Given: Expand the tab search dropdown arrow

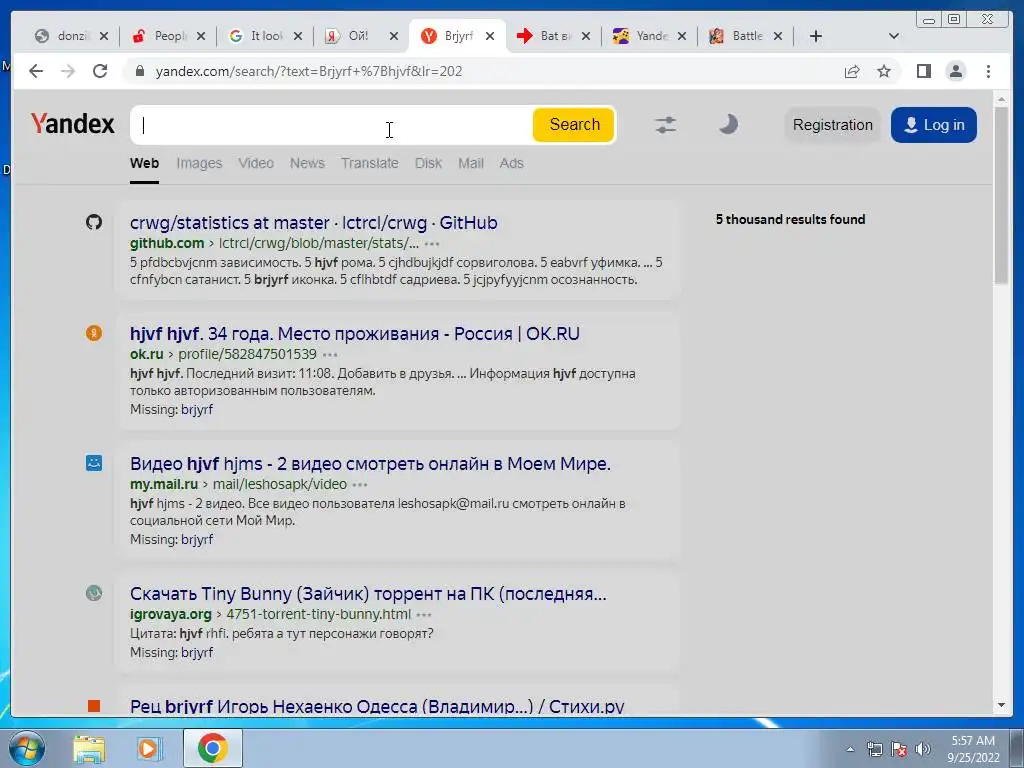Looking at the screenshot, I should 894,36.
